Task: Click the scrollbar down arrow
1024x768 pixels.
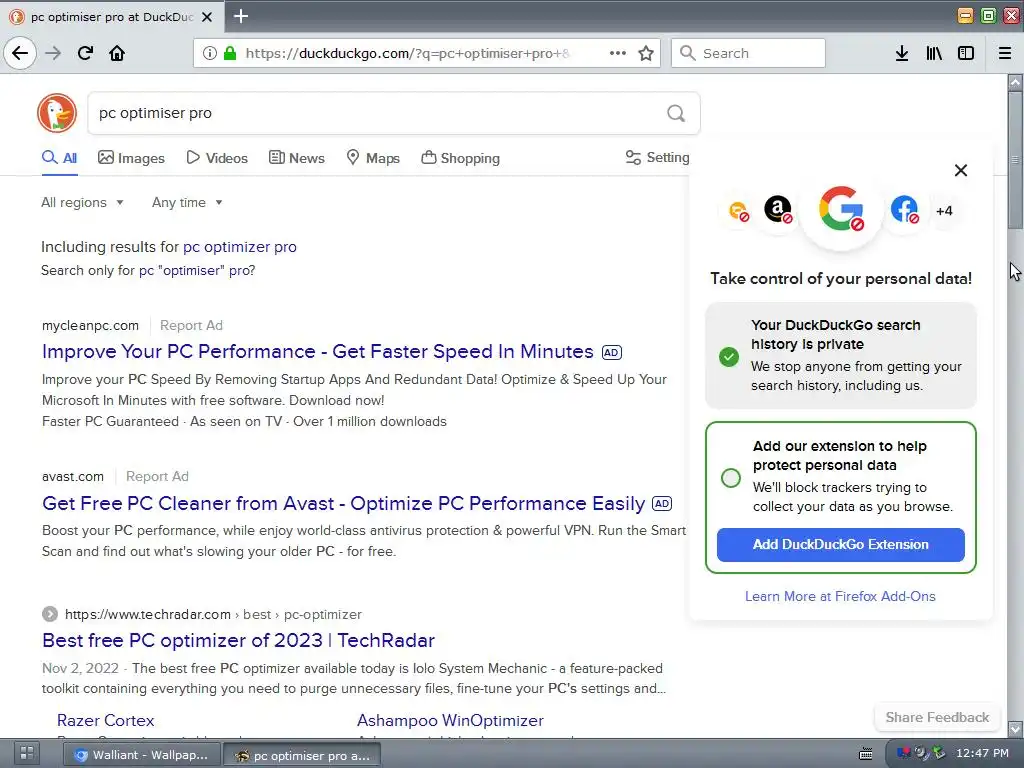Action: point(1015,729)
